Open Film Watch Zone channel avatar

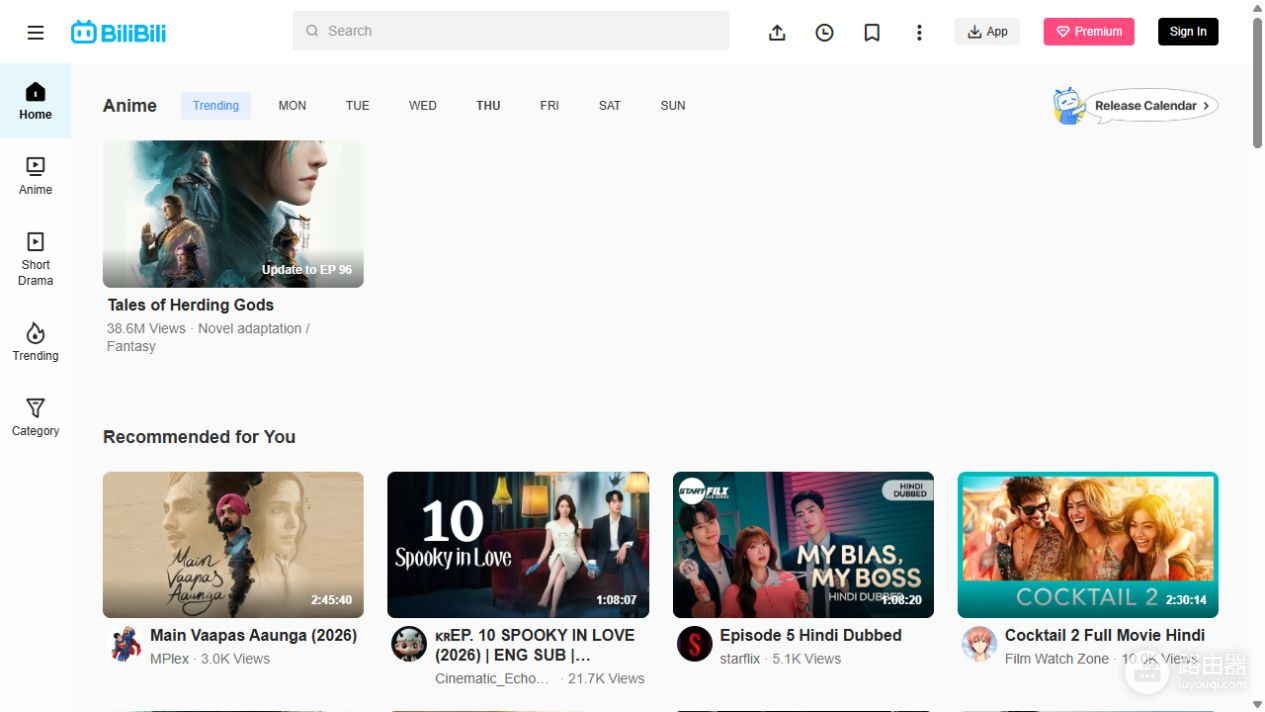979,645
